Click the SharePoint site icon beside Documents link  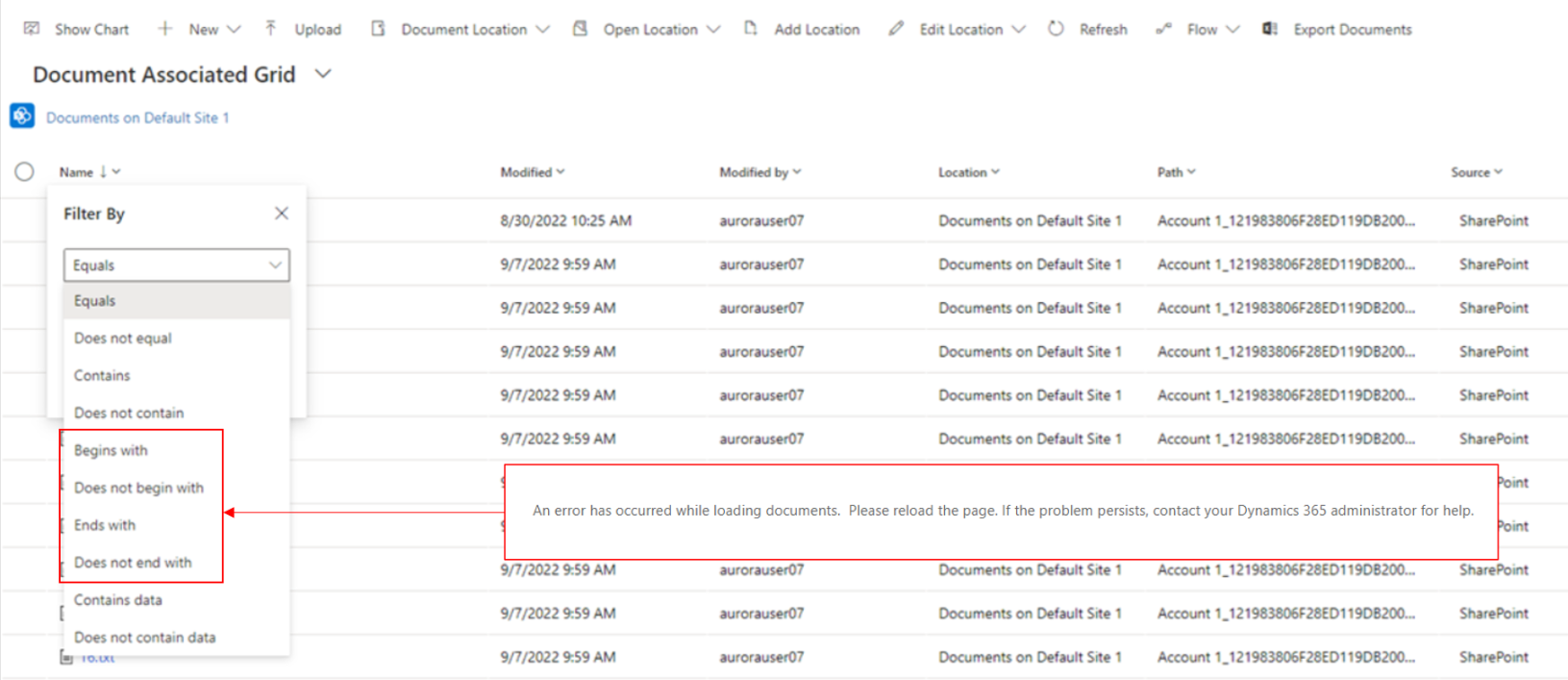22,116
